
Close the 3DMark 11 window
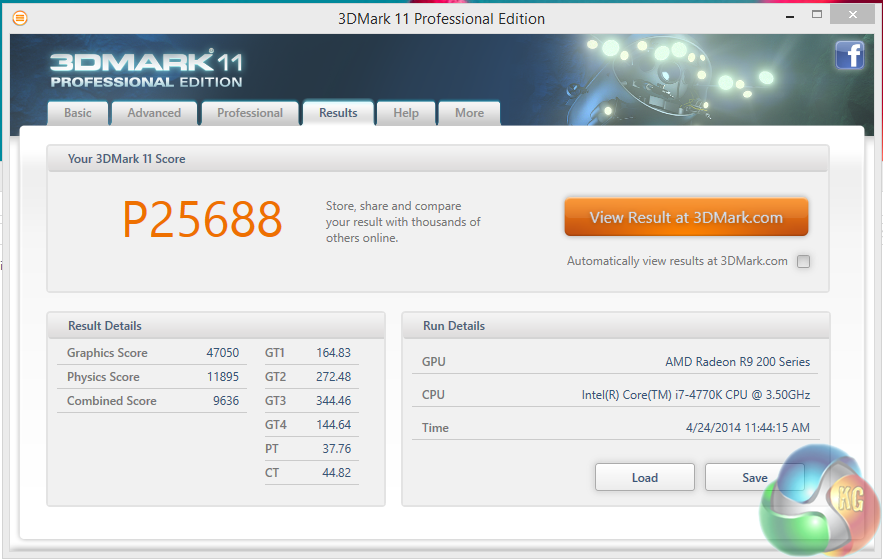point(853,15)
